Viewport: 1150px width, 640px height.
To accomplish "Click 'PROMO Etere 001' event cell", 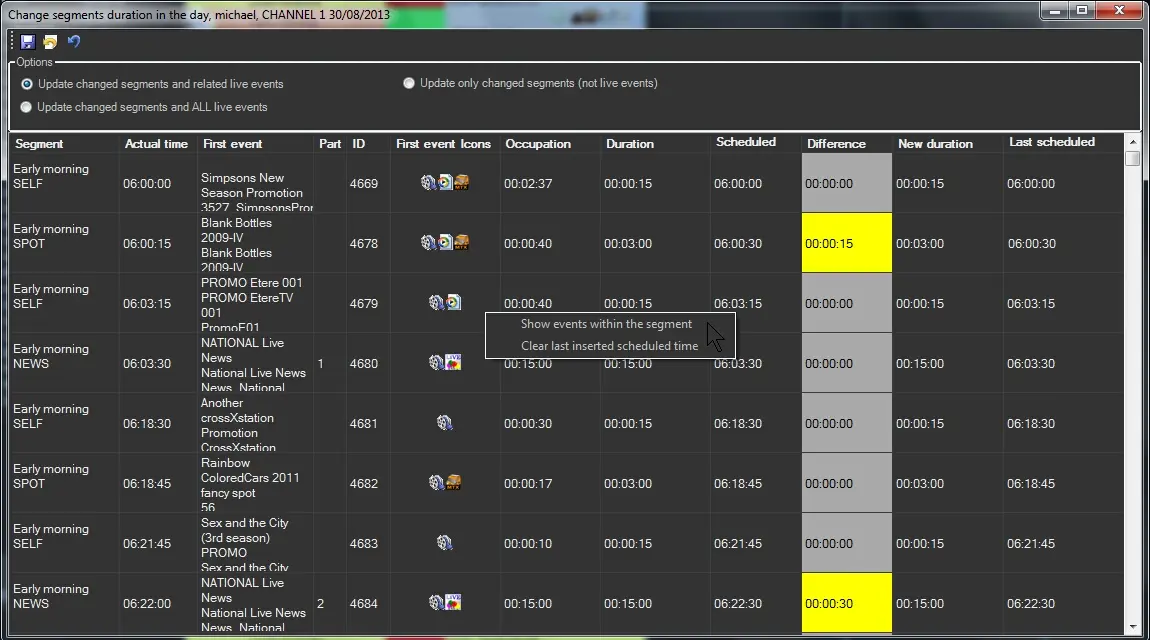I will [x=256, y=304].
